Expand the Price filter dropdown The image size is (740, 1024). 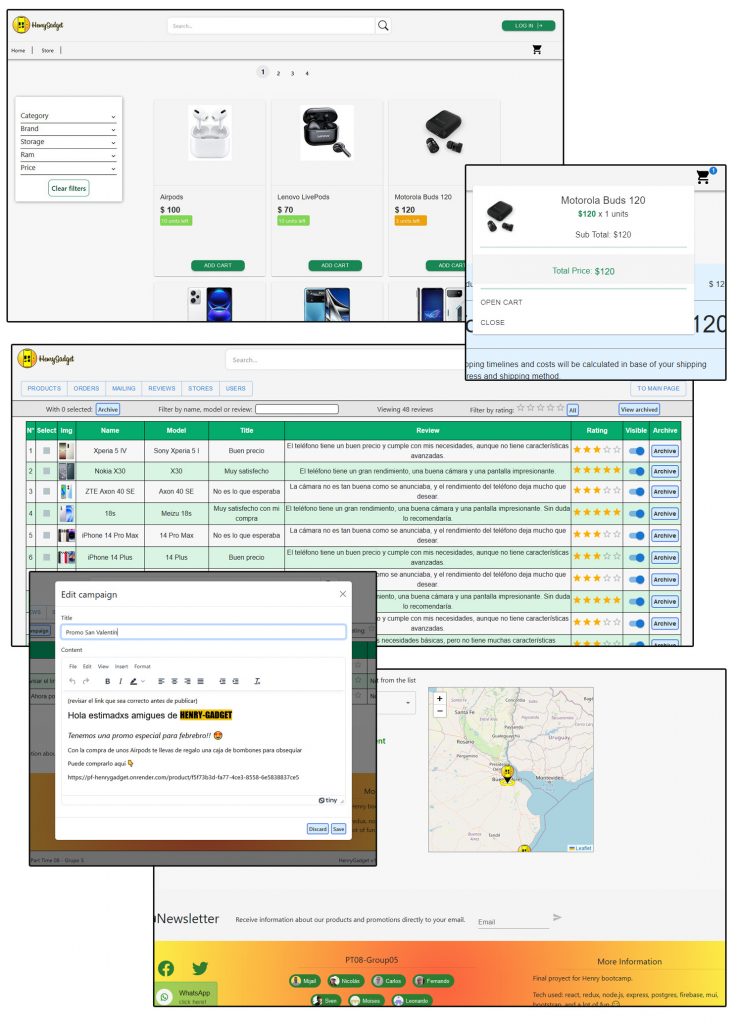[x=68, y=168]
